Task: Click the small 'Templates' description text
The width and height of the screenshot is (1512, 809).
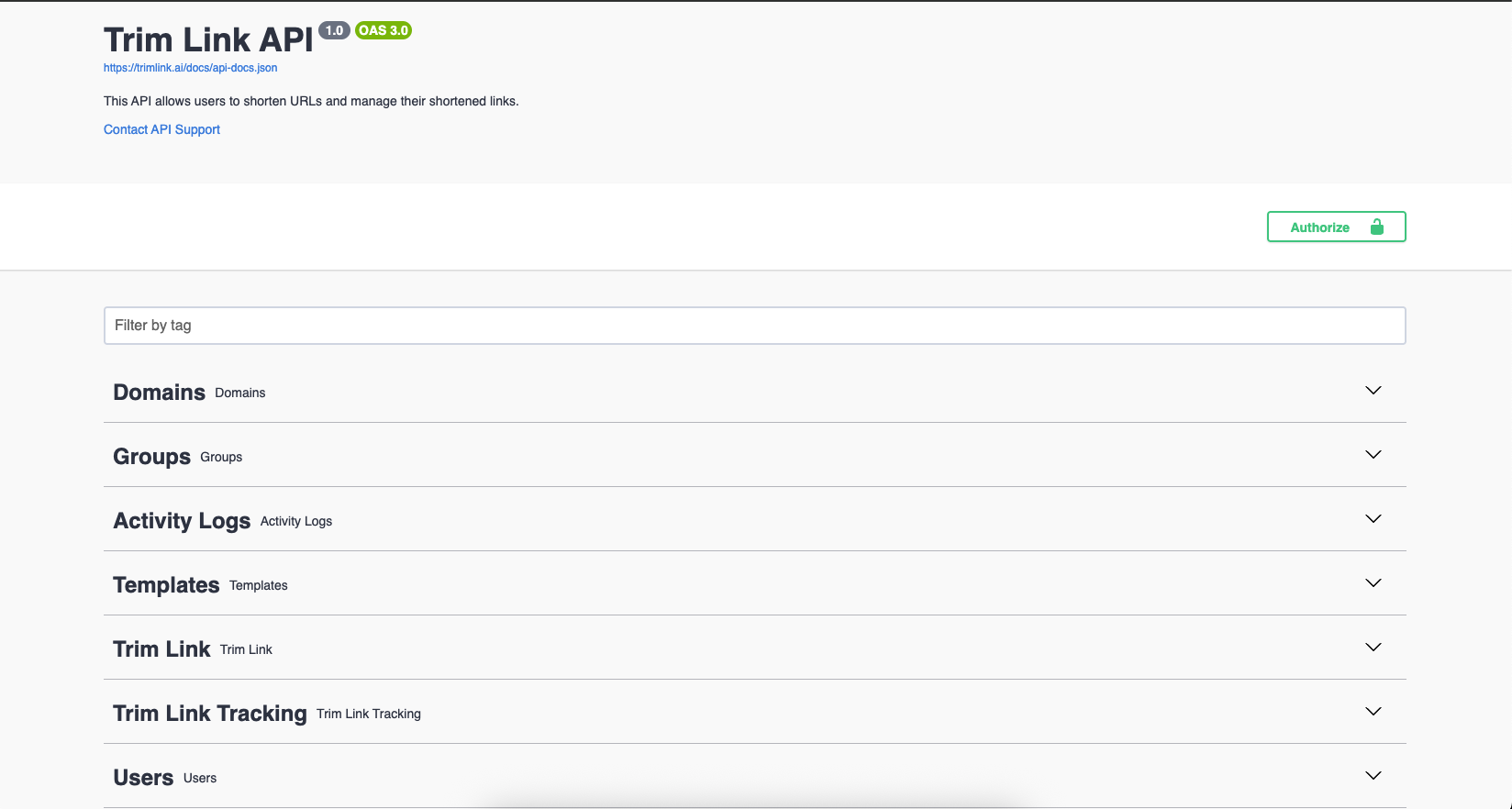Action: 259,585
